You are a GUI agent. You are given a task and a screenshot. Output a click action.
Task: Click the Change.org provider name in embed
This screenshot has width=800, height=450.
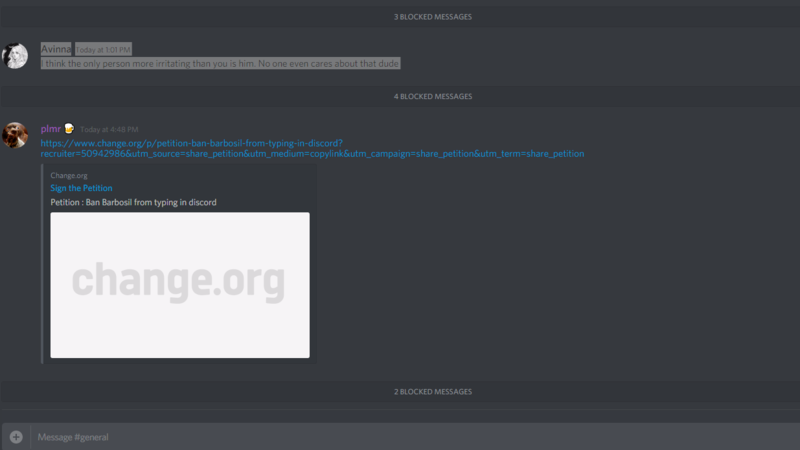[69, 176]
